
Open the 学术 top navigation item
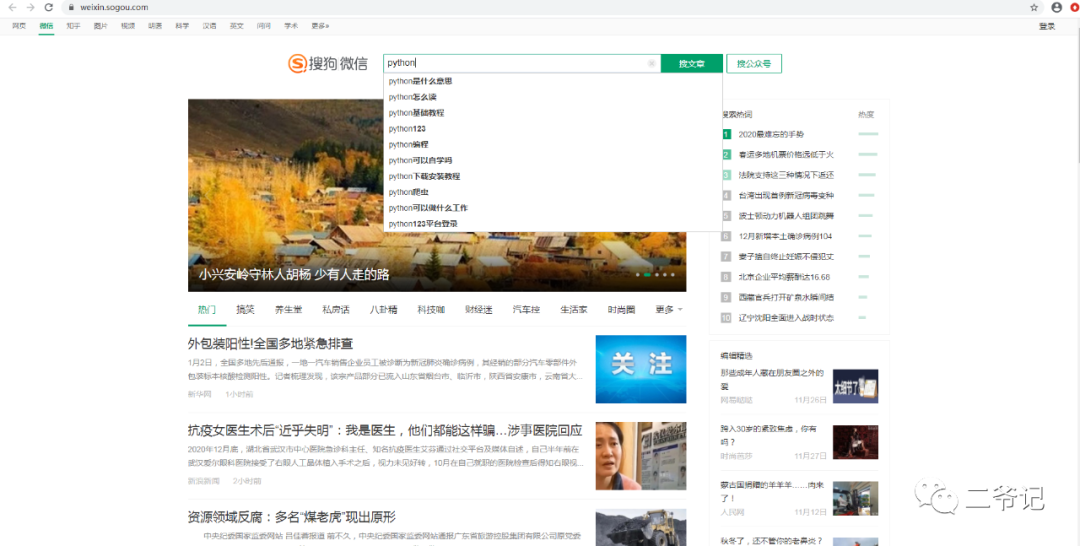291,25
